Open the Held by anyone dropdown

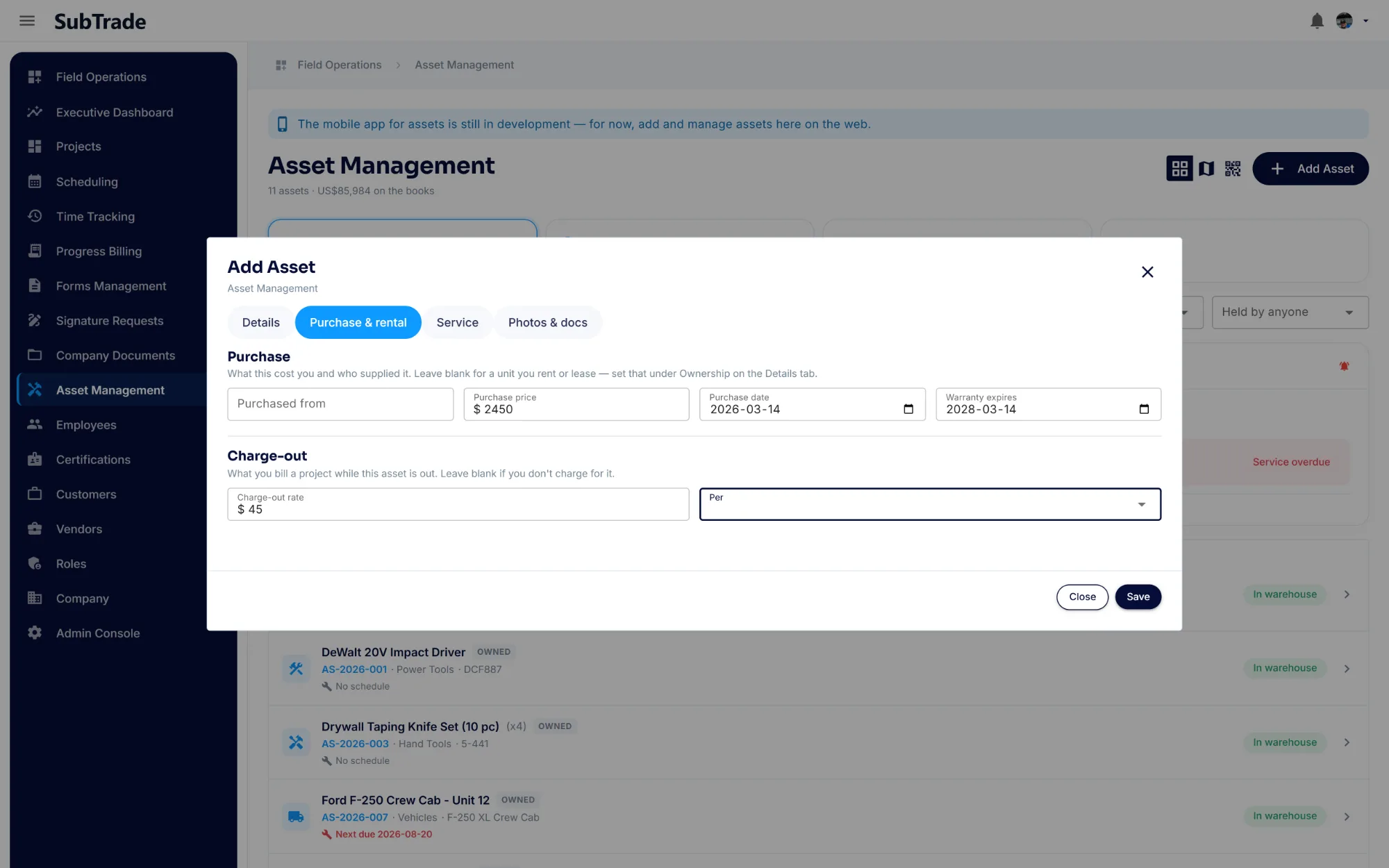[x=1290, y=312]
